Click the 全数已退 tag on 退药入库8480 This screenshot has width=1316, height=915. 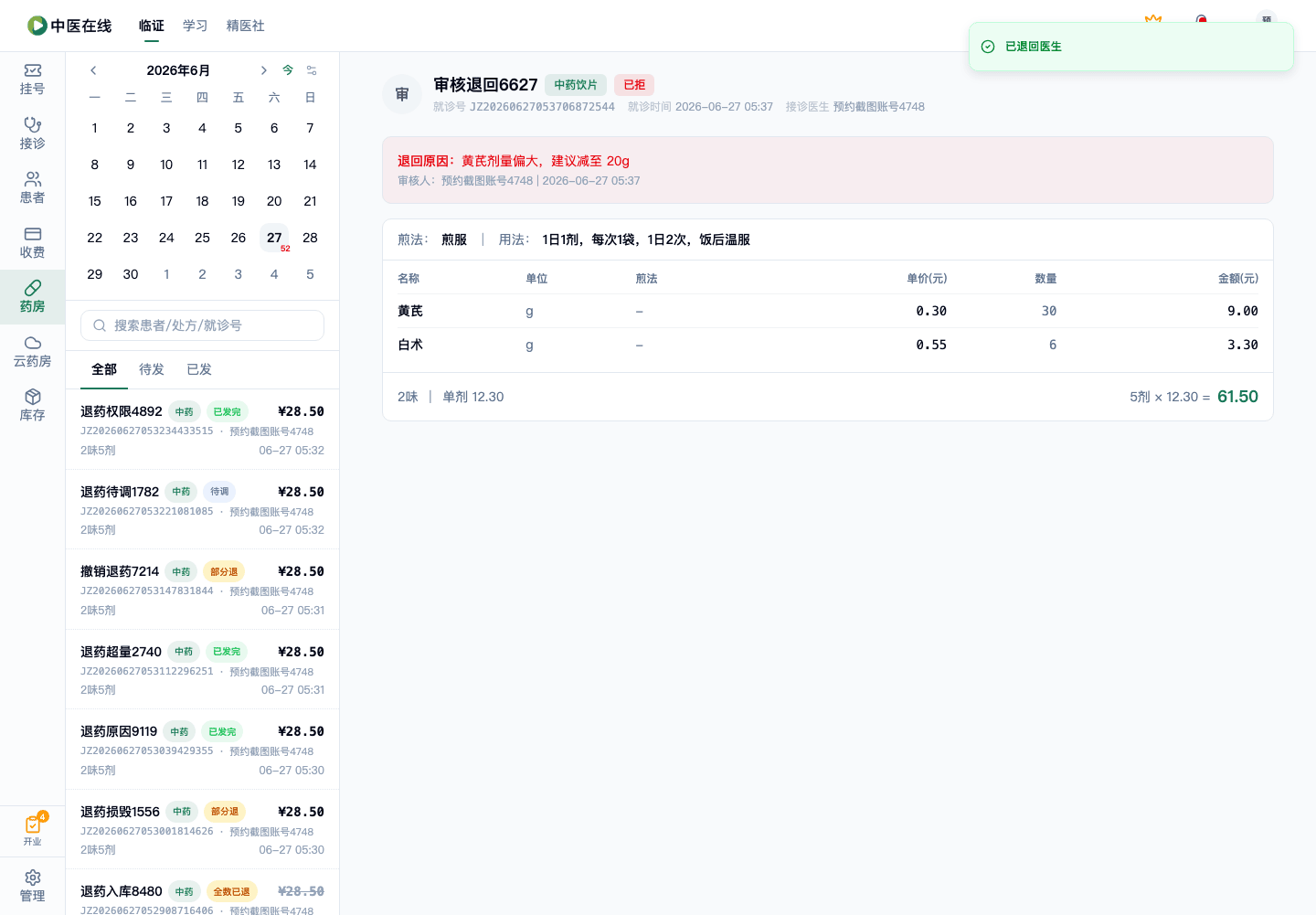231,891
